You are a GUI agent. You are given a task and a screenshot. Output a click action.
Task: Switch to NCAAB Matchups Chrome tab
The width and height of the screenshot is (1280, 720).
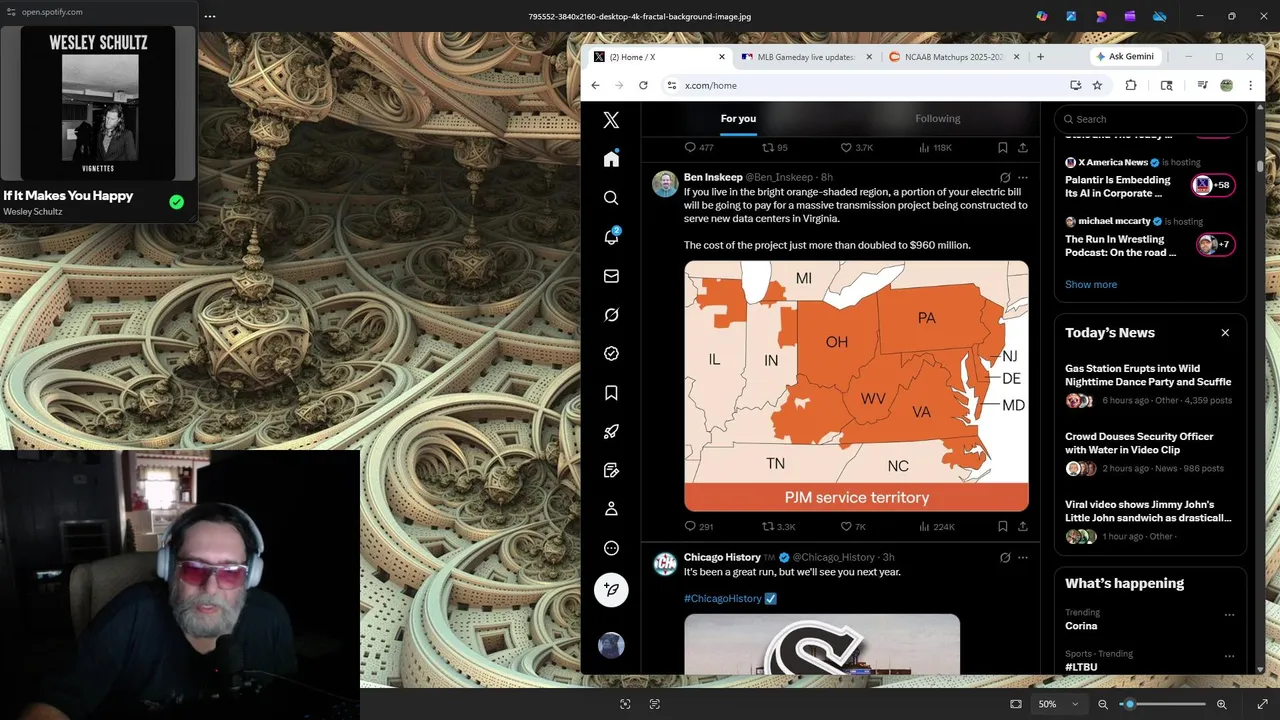pos(953,57)
